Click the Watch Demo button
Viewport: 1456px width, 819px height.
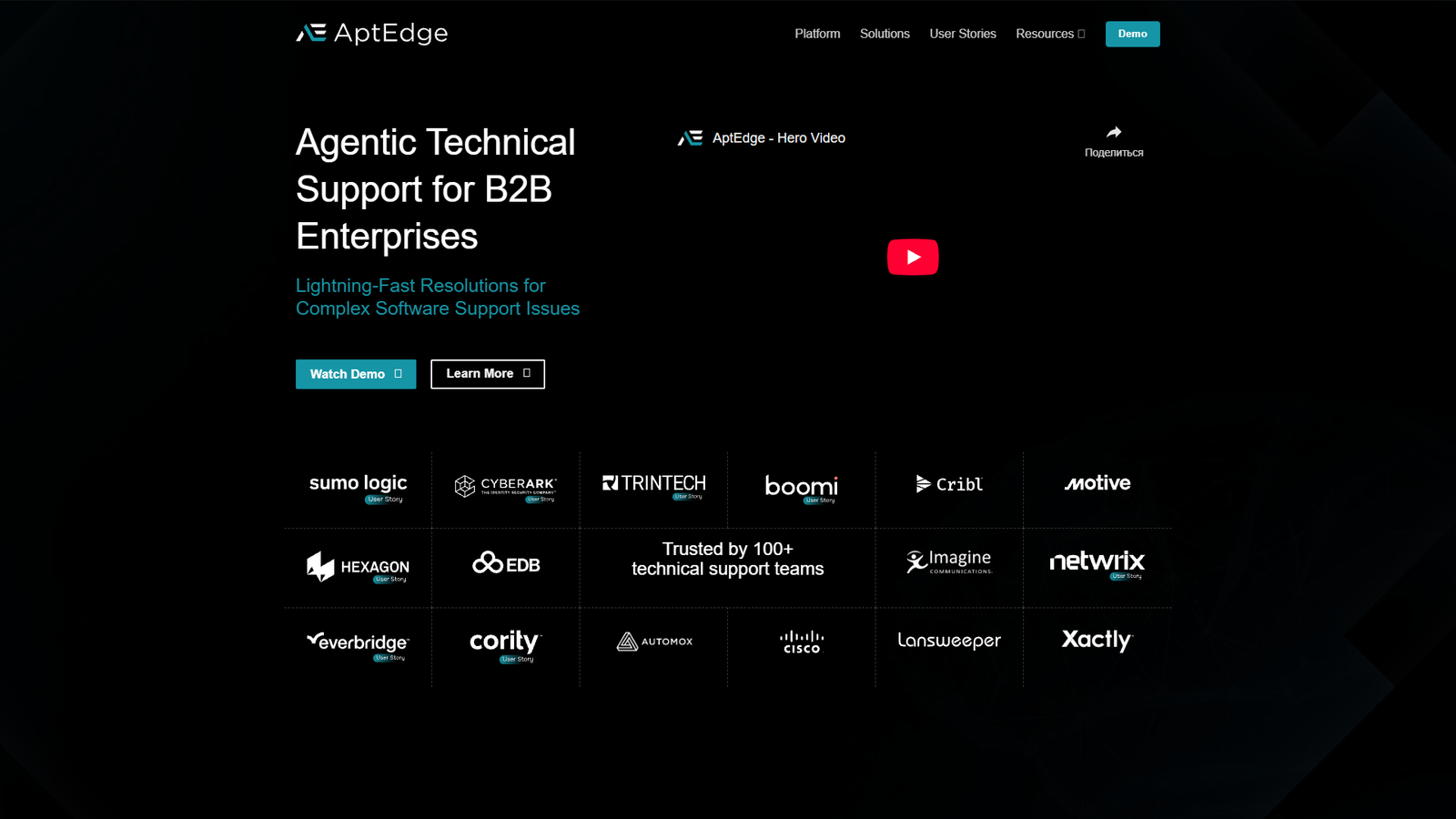[356, 374]
